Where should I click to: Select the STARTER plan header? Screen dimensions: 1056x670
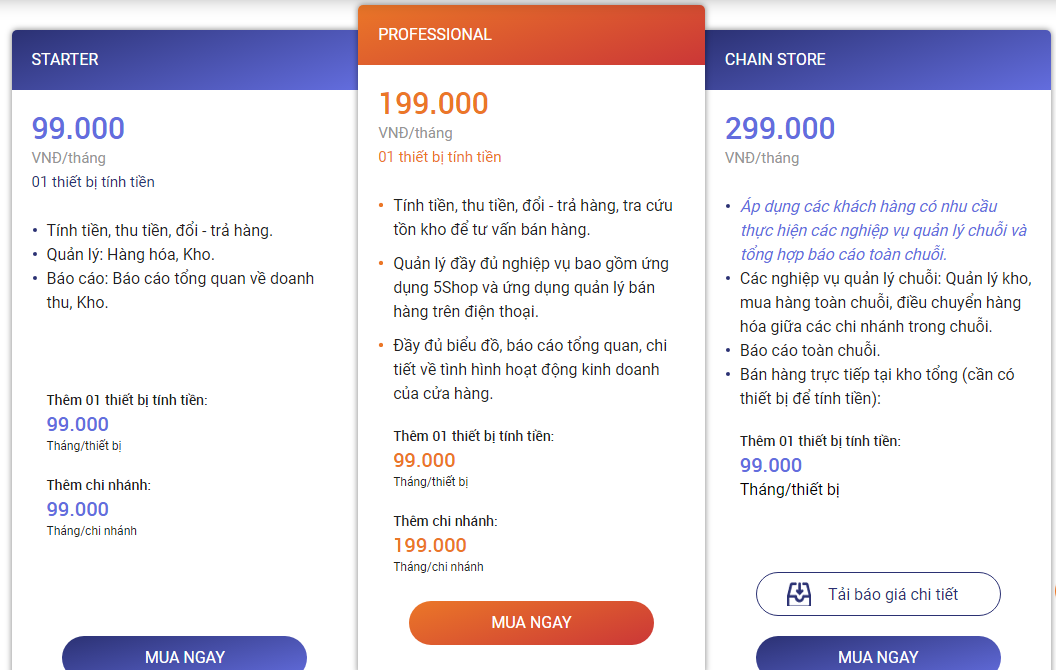tap(185, 60)
